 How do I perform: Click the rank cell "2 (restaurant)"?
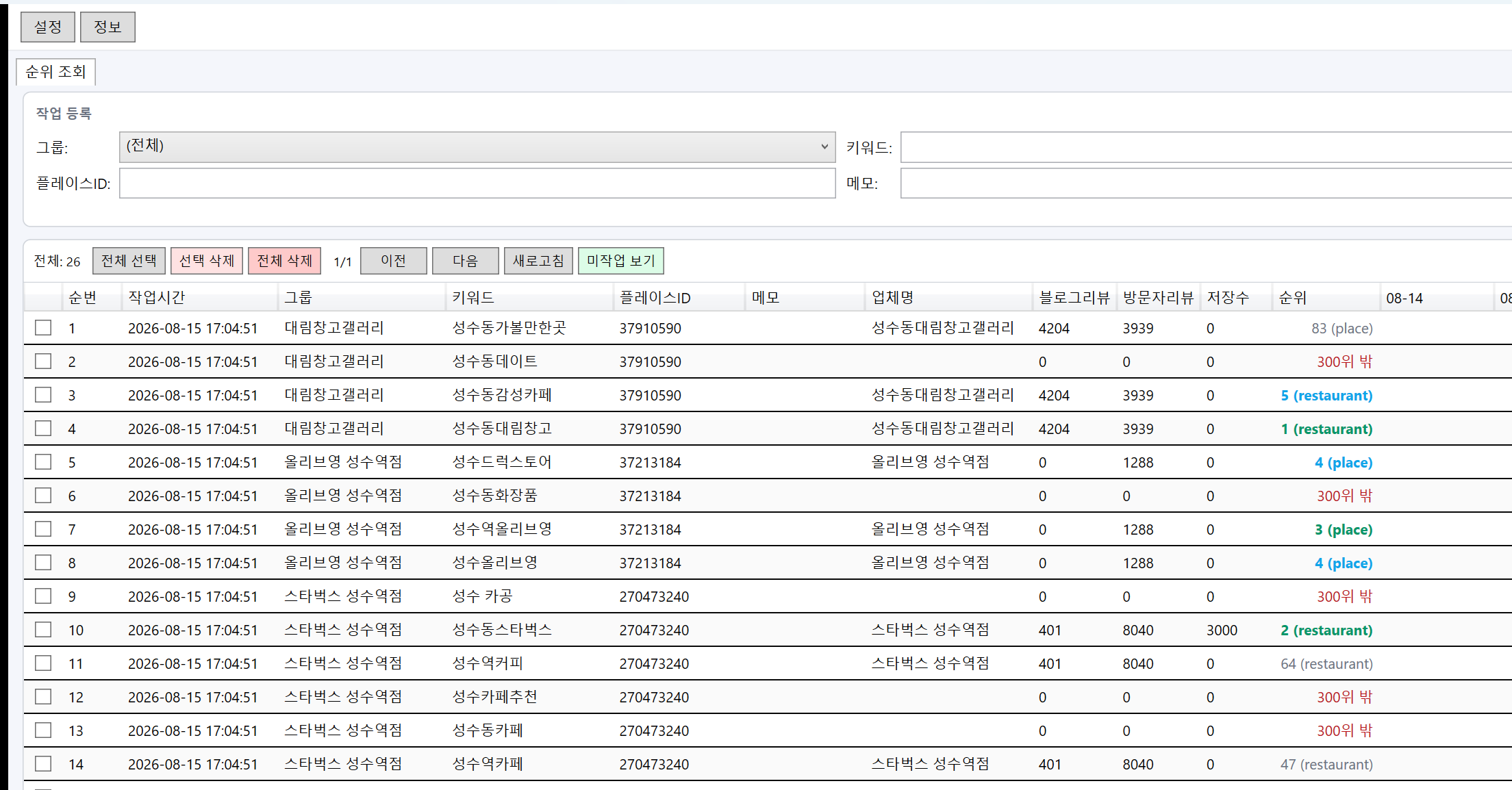pos(1326,630)
